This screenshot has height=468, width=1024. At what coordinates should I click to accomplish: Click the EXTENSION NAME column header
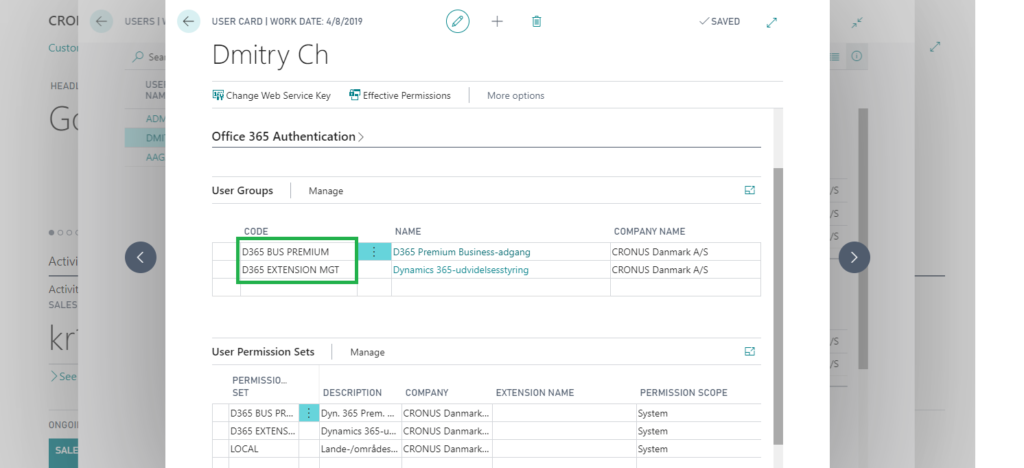[535, 393]
